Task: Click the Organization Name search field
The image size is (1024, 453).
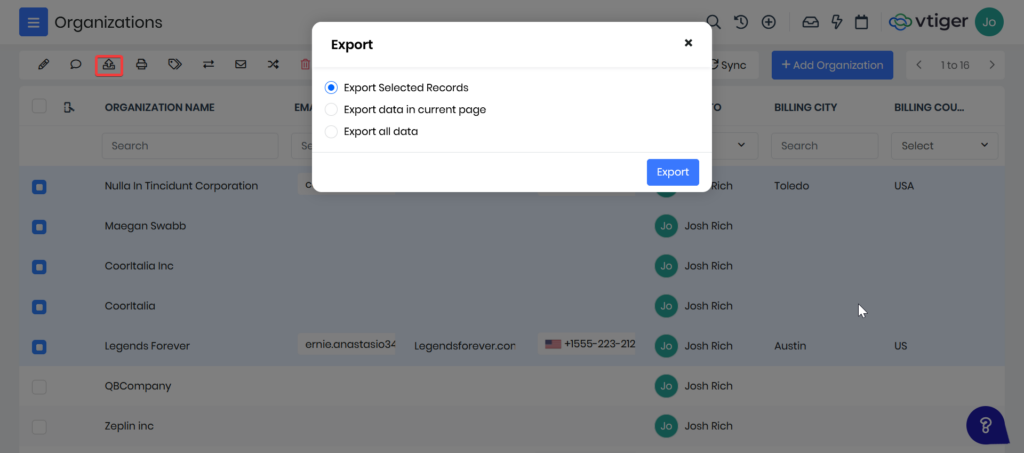Action: pos(190,146)
